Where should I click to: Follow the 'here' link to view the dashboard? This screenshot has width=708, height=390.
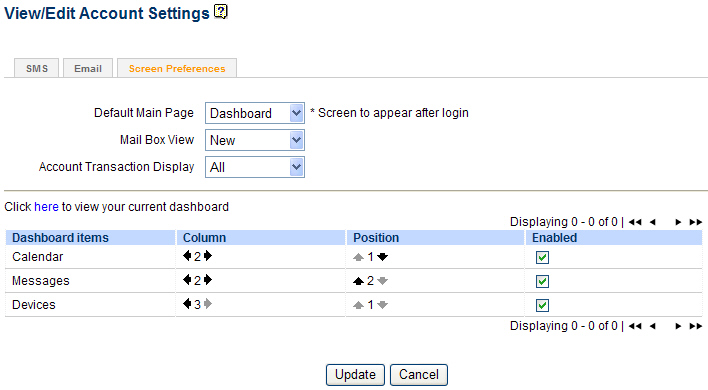46,207
